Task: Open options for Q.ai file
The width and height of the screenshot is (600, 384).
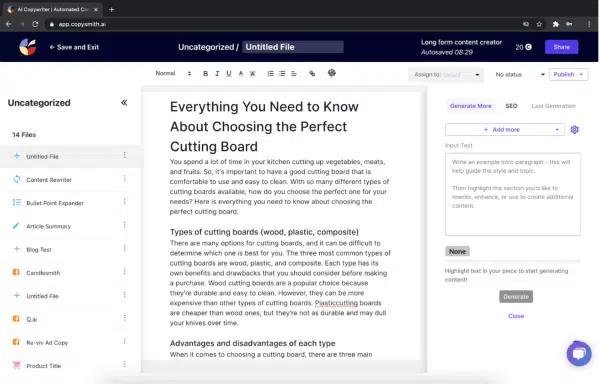Action: tap(125, 318)
